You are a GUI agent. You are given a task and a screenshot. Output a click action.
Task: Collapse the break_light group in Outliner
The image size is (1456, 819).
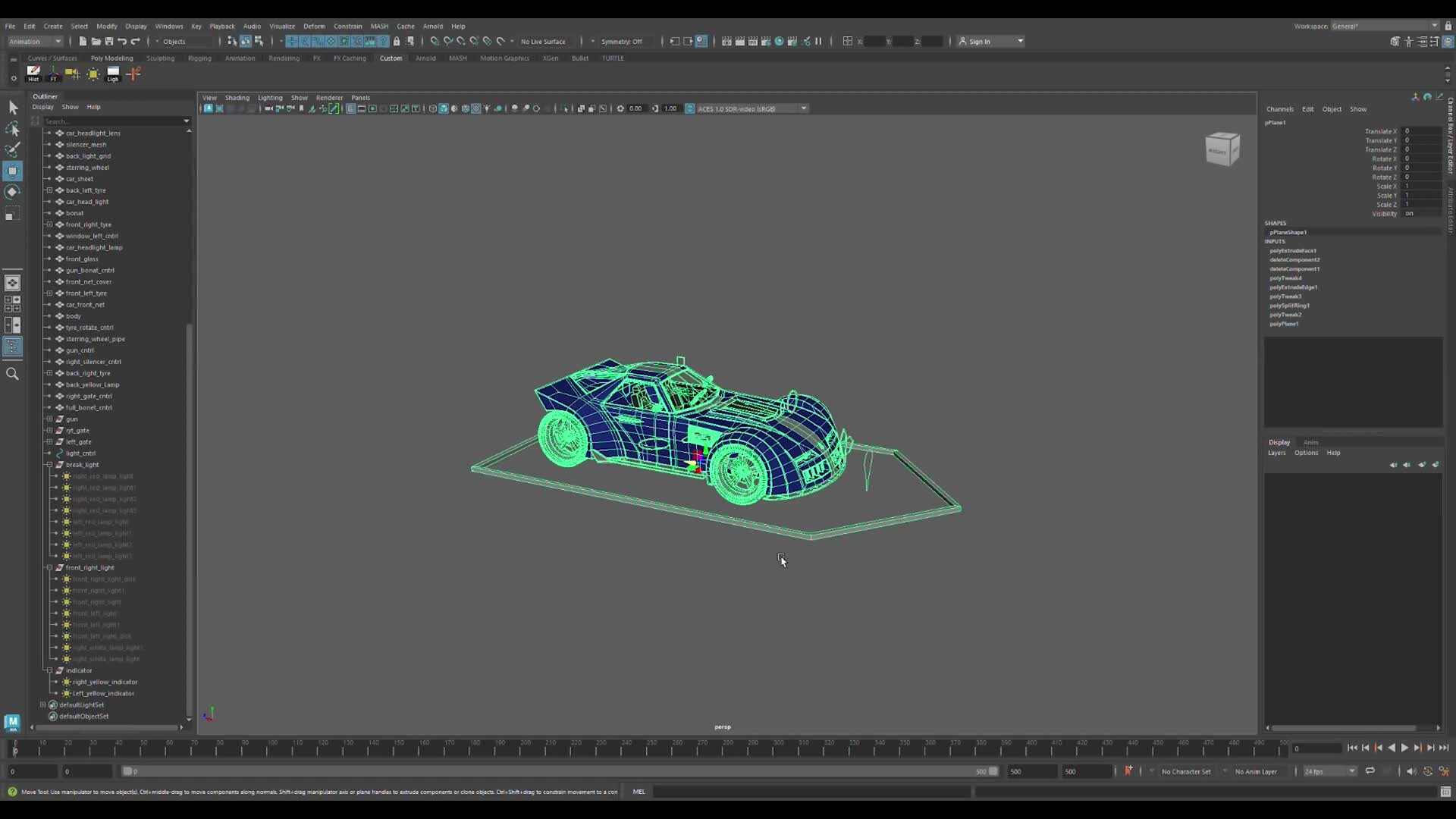click(49, 464)
